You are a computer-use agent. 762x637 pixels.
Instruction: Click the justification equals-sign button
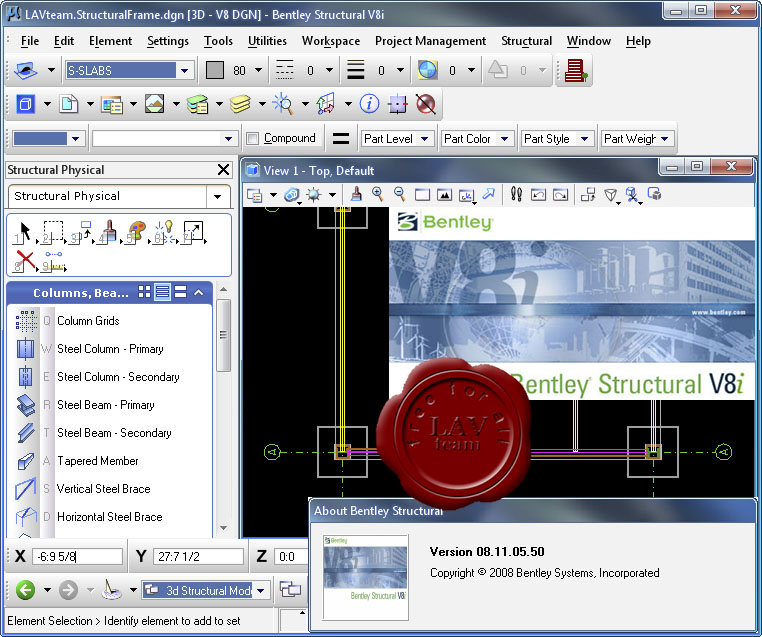tap(341, 139)
